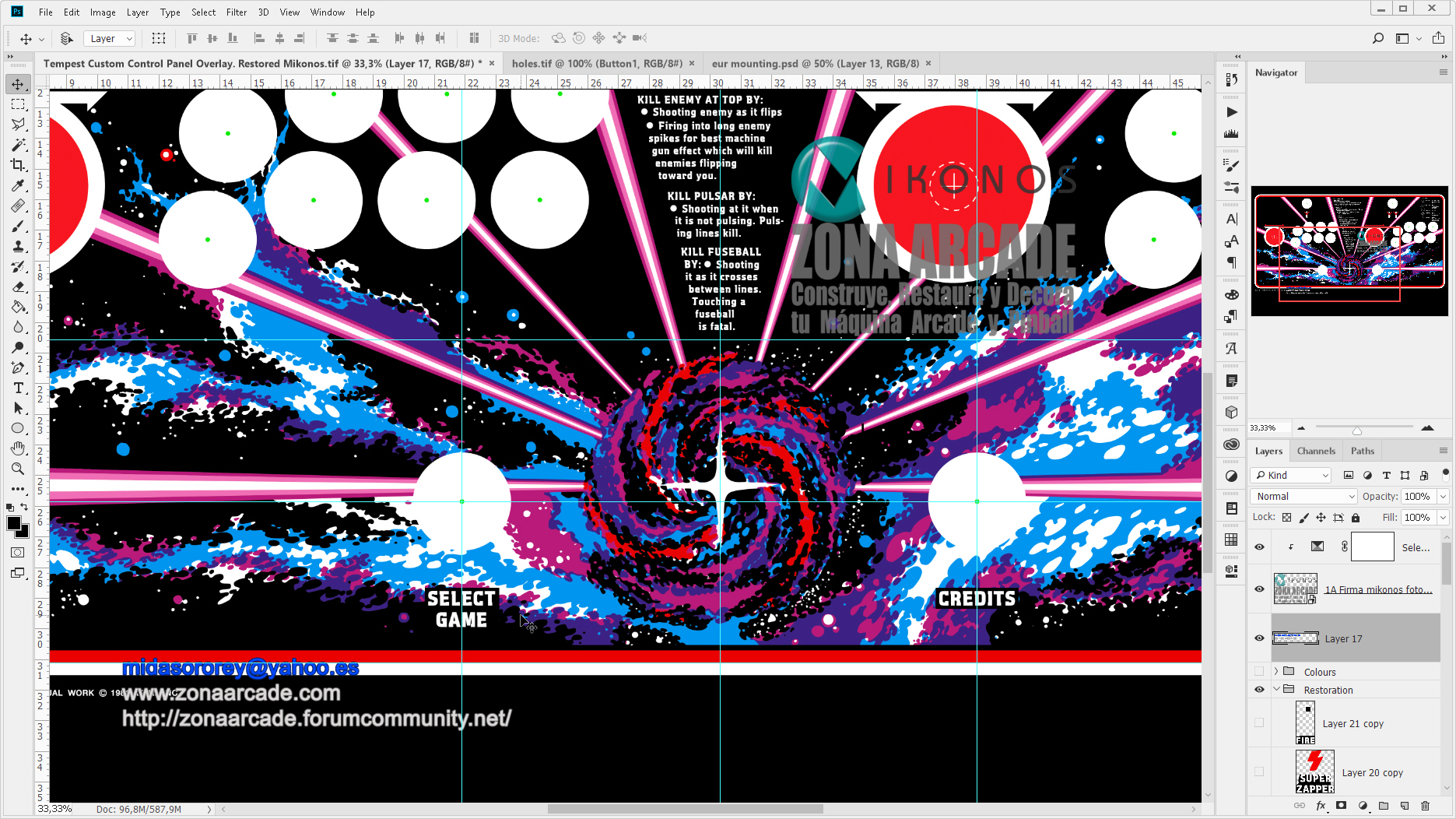Hide the Restoration group
This screenshot has width=1456, height=819.
(1259, 690)
